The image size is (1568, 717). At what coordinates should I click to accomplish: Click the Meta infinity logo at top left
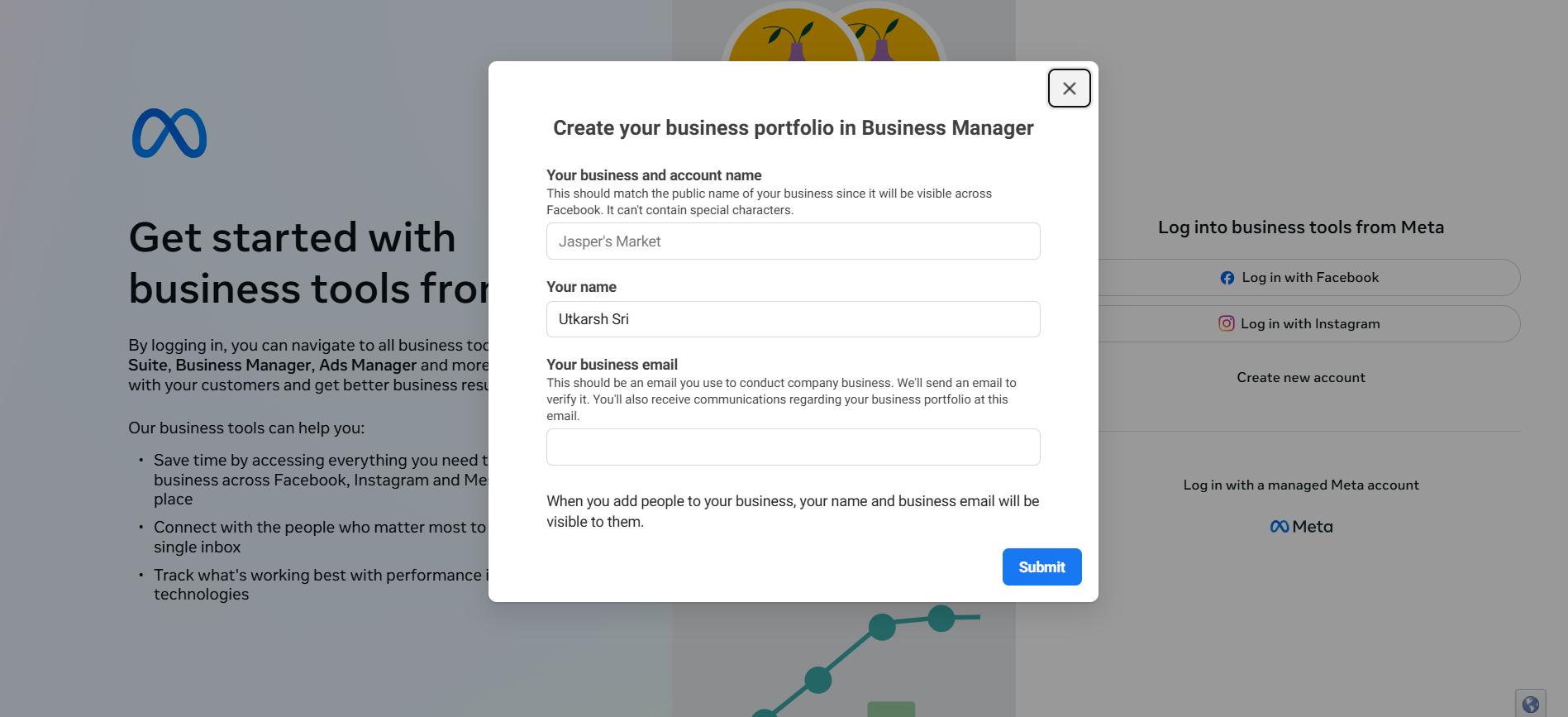coord(169,133)
